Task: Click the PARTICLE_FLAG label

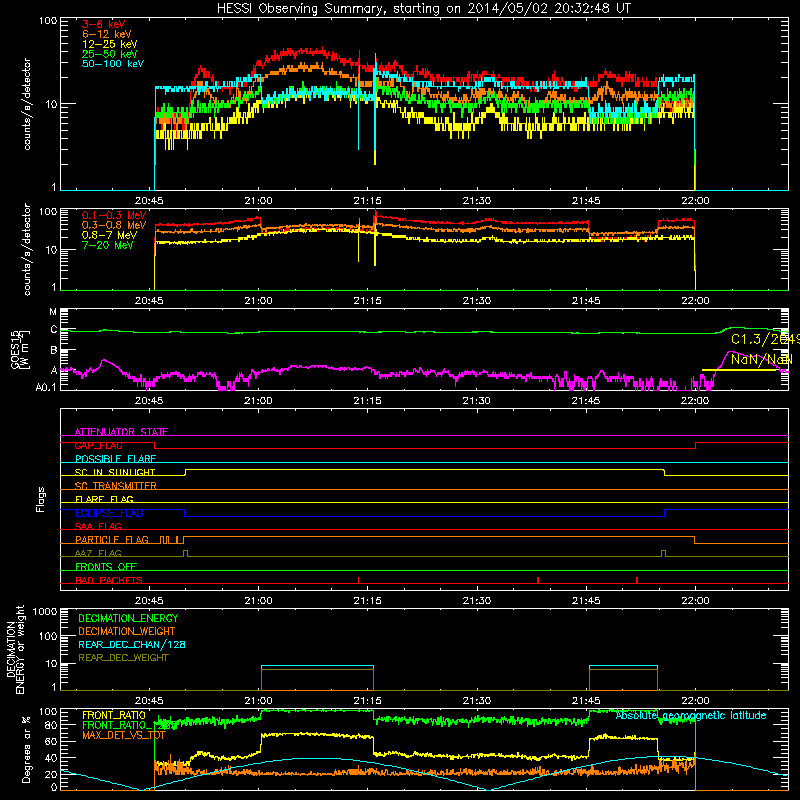Action: click(112, 539)
